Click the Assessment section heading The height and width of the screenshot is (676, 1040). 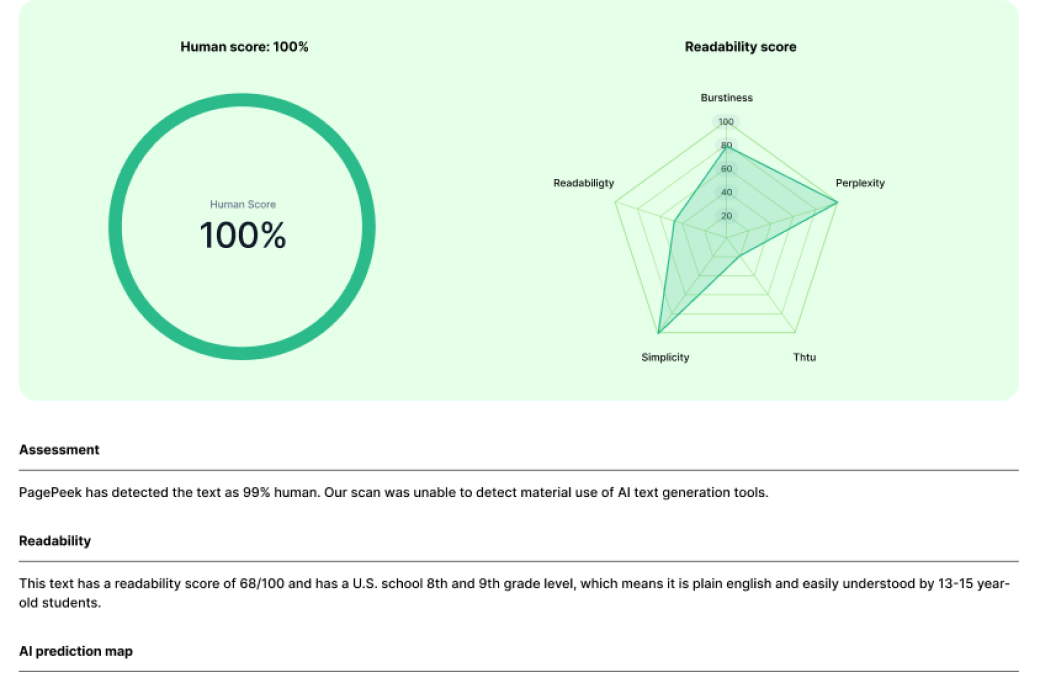[x=59, y=450]
